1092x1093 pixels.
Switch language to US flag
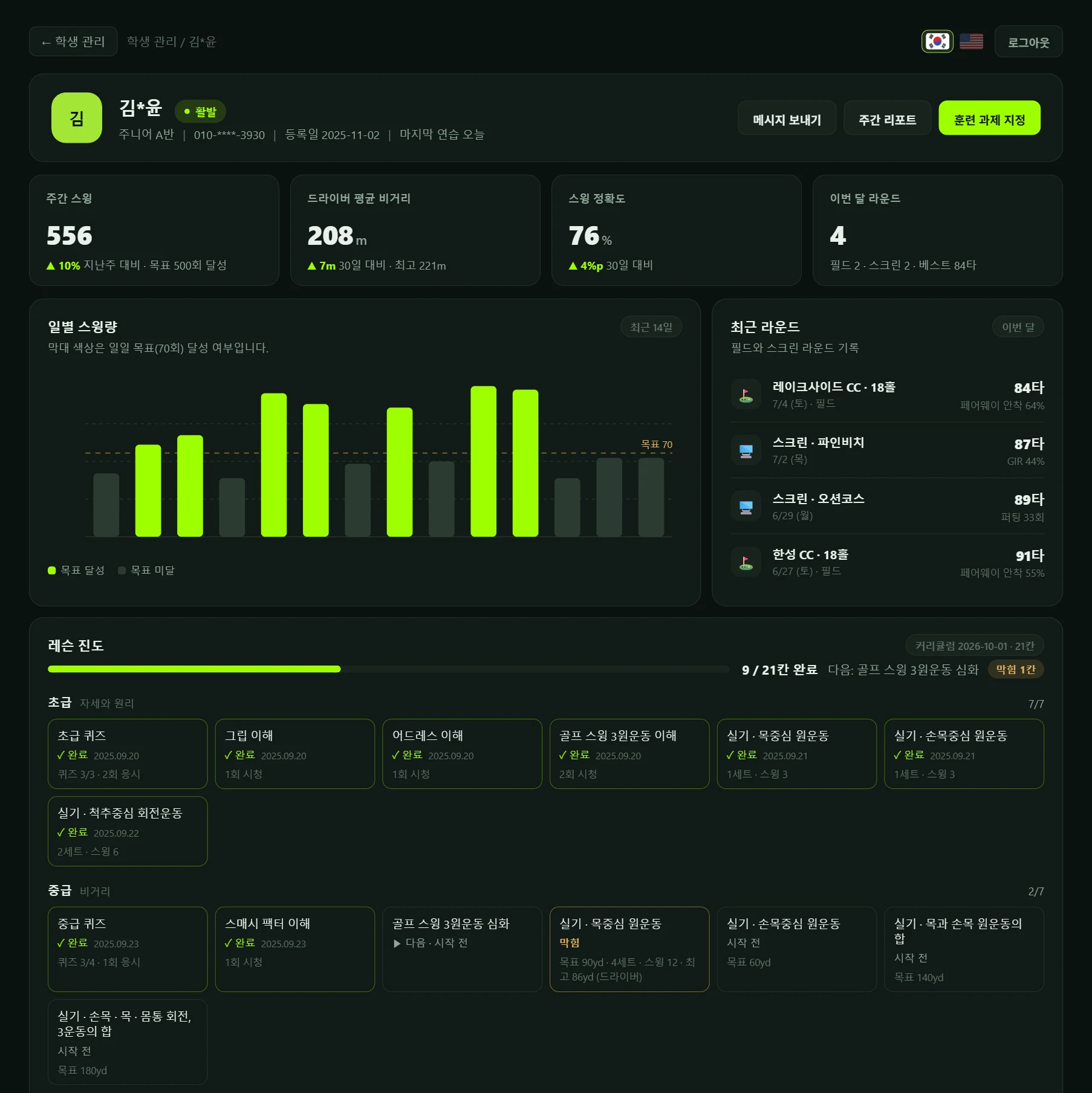click(x=971, y=41)
